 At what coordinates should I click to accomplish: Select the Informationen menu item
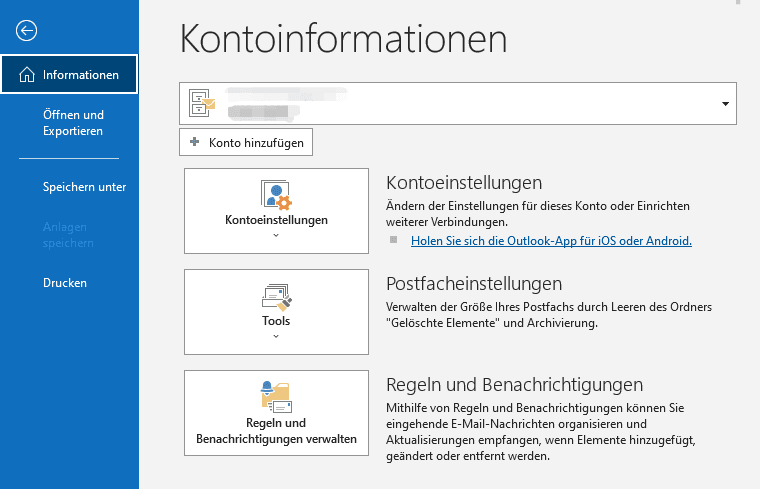pos(80,75)
